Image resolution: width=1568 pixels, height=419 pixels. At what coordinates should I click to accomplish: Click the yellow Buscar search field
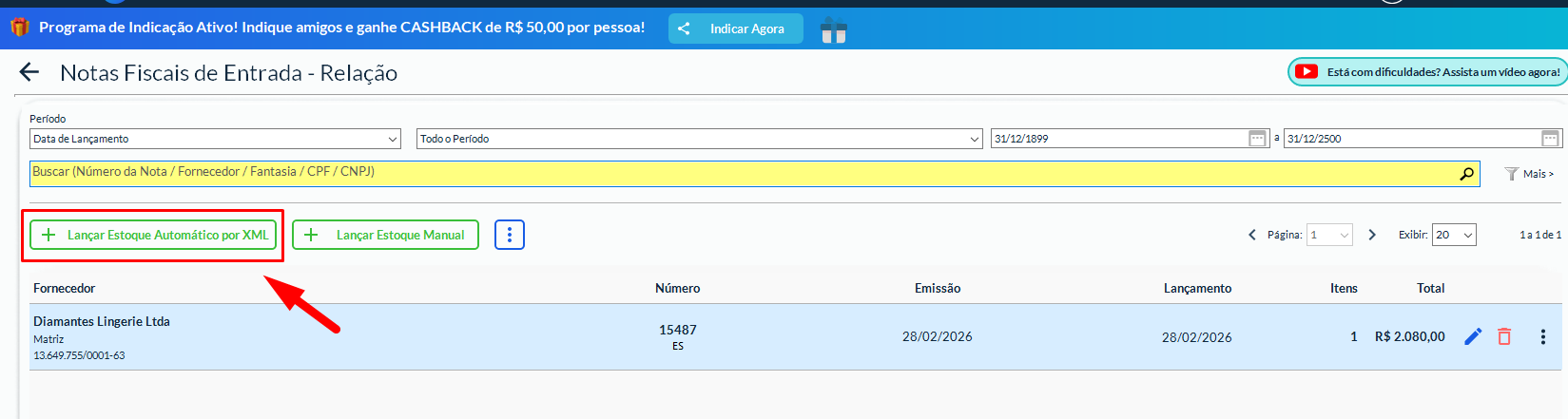[x=742, y=173]
